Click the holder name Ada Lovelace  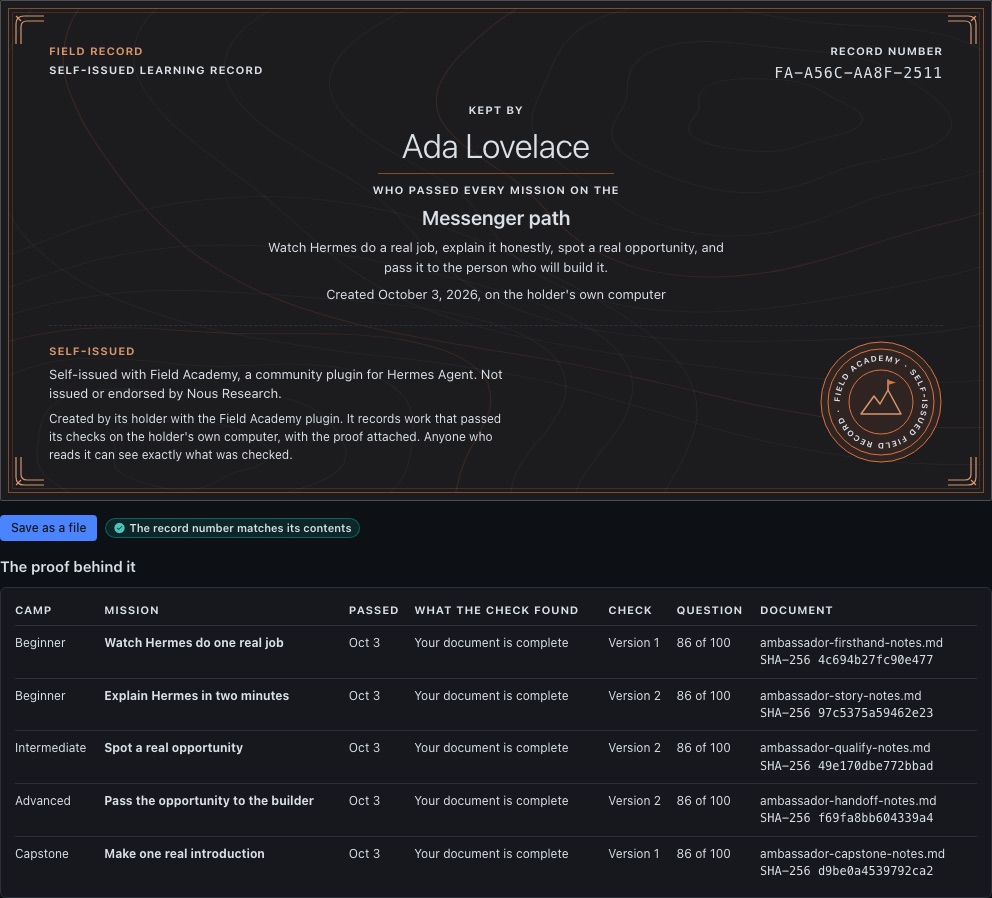click(x=496, y=147)
